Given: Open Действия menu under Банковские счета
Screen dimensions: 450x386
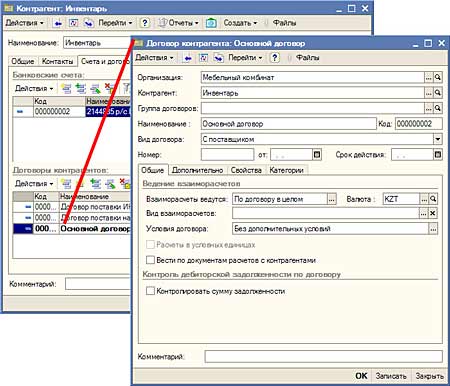Looking at the screenshot, I should pos(34,89).
